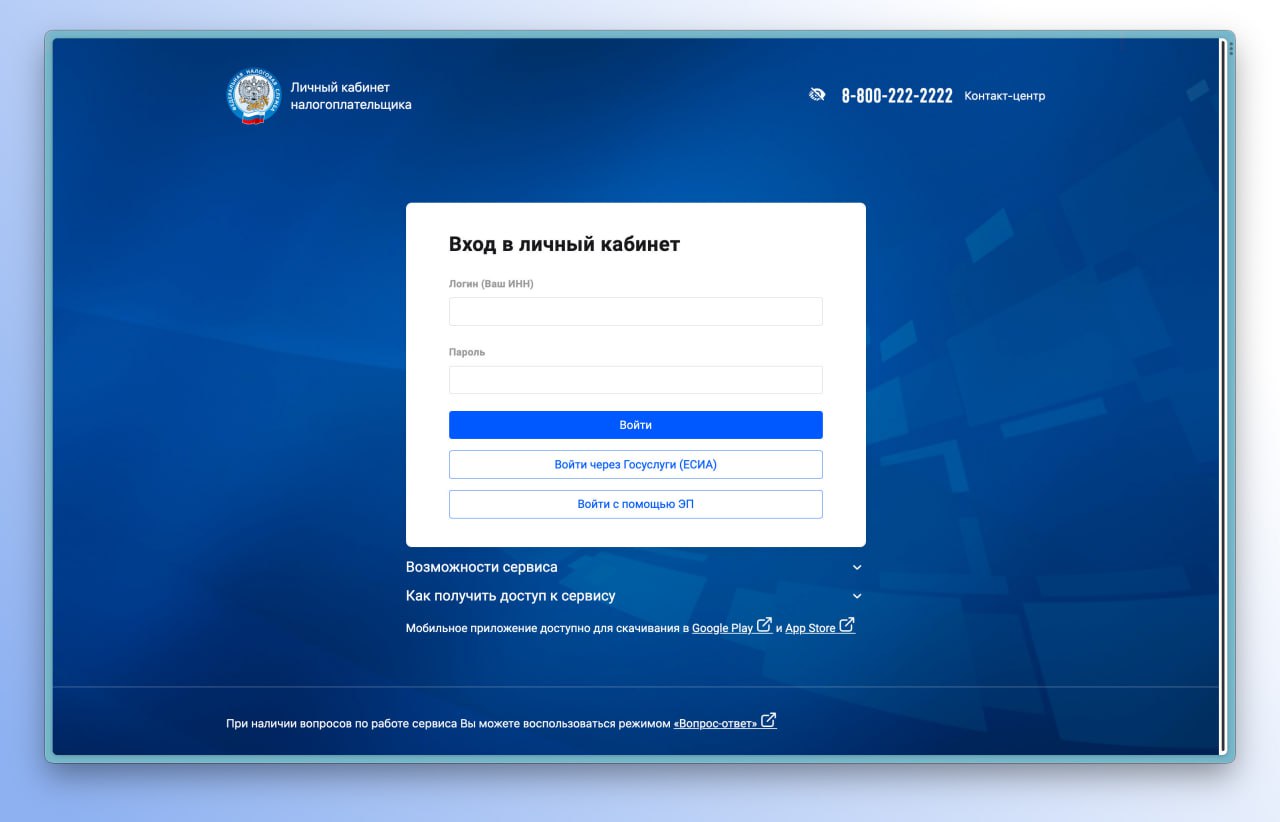The width and height of the screenshot is (1280, 822).
Task: Click the external-link icon after App Store
Action: click(847, 626)
